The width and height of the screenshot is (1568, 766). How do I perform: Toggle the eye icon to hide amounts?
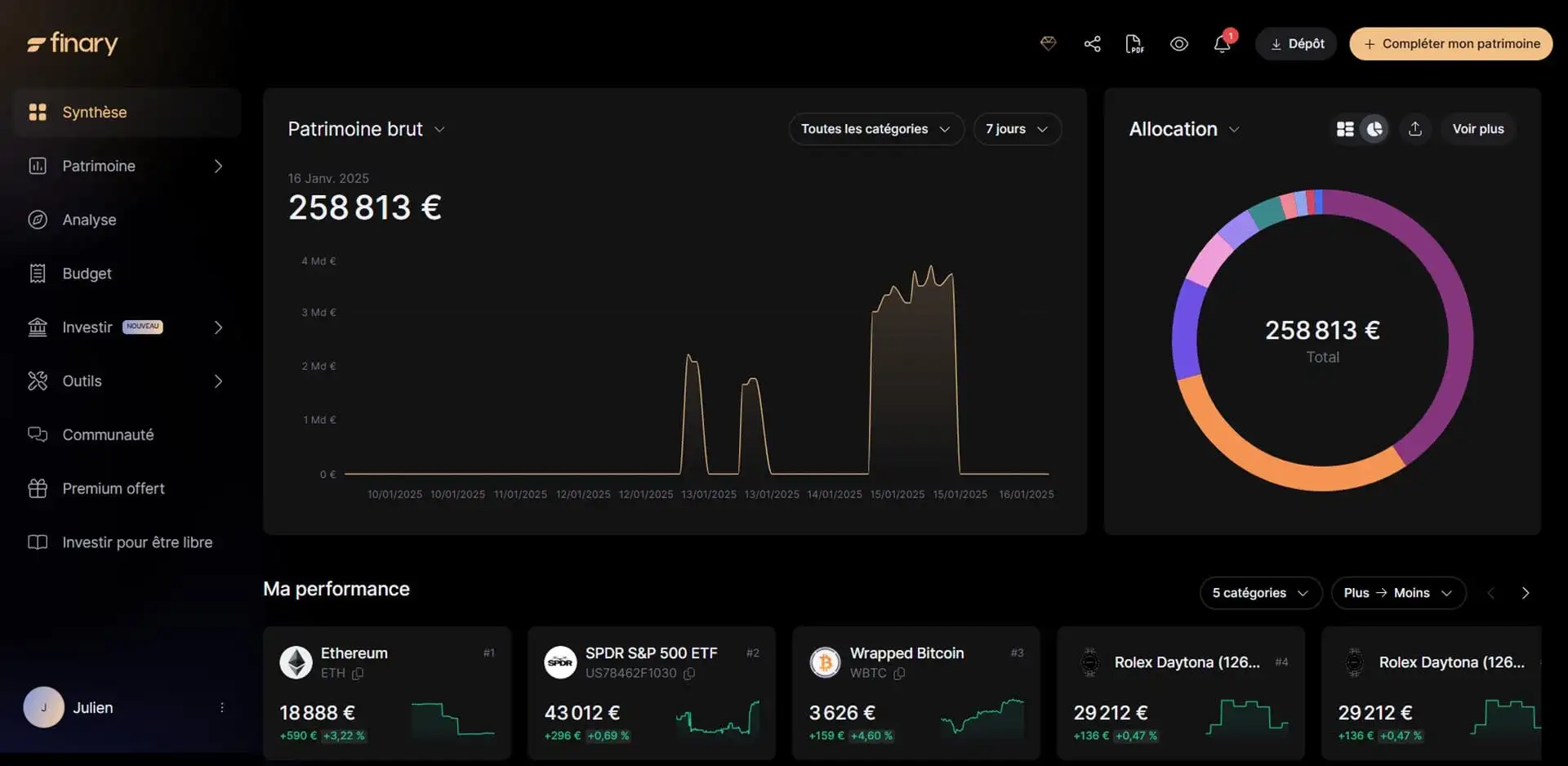pos(1178,43)
